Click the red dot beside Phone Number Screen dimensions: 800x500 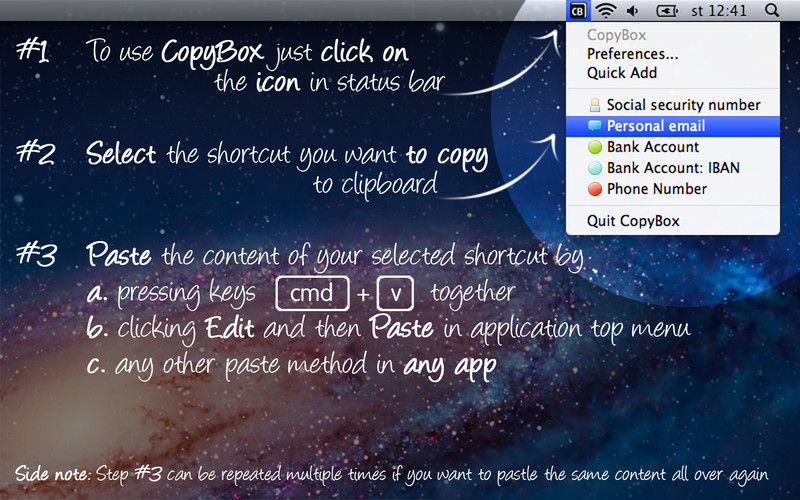click(x=595, y=189)
